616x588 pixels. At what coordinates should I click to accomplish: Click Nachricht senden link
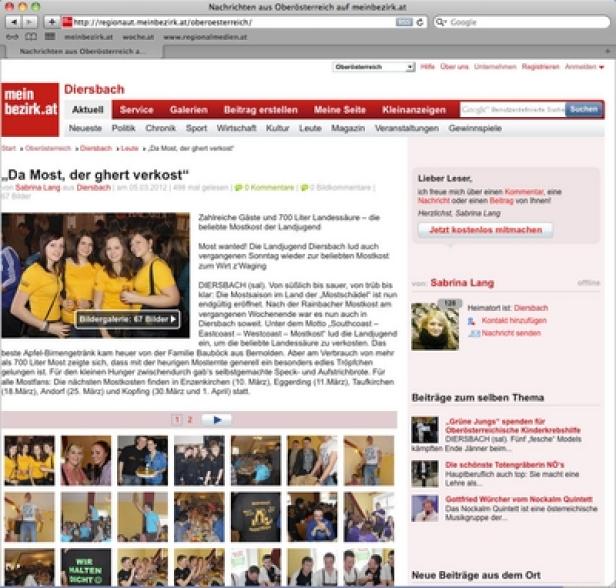coord(511,333)
